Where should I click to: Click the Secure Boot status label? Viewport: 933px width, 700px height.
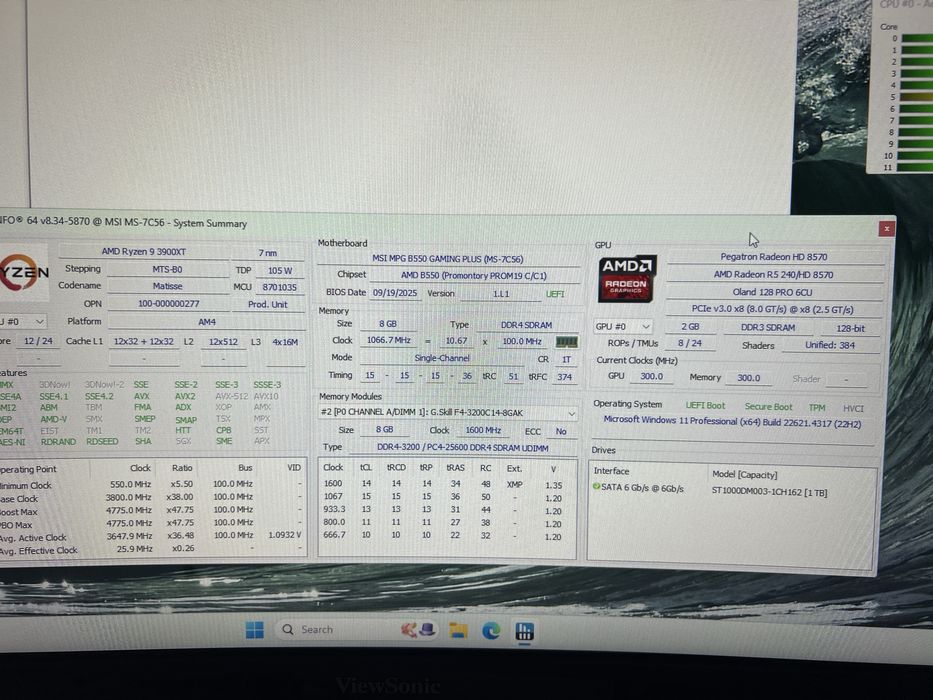click(x=768, y=407)
